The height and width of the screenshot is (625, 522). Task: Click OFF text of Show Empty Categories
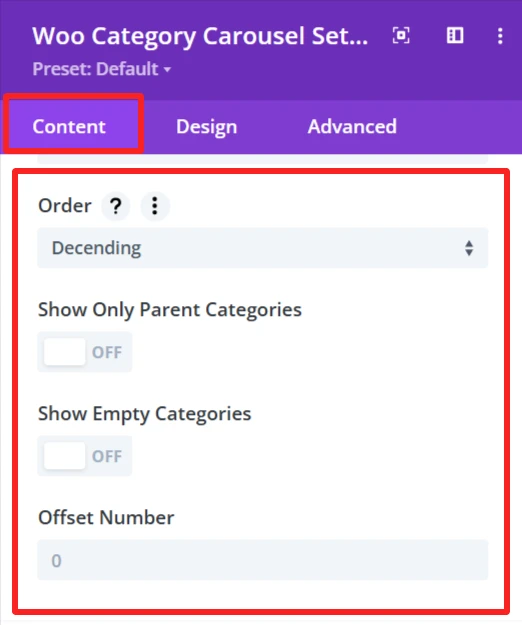[107, 456]
